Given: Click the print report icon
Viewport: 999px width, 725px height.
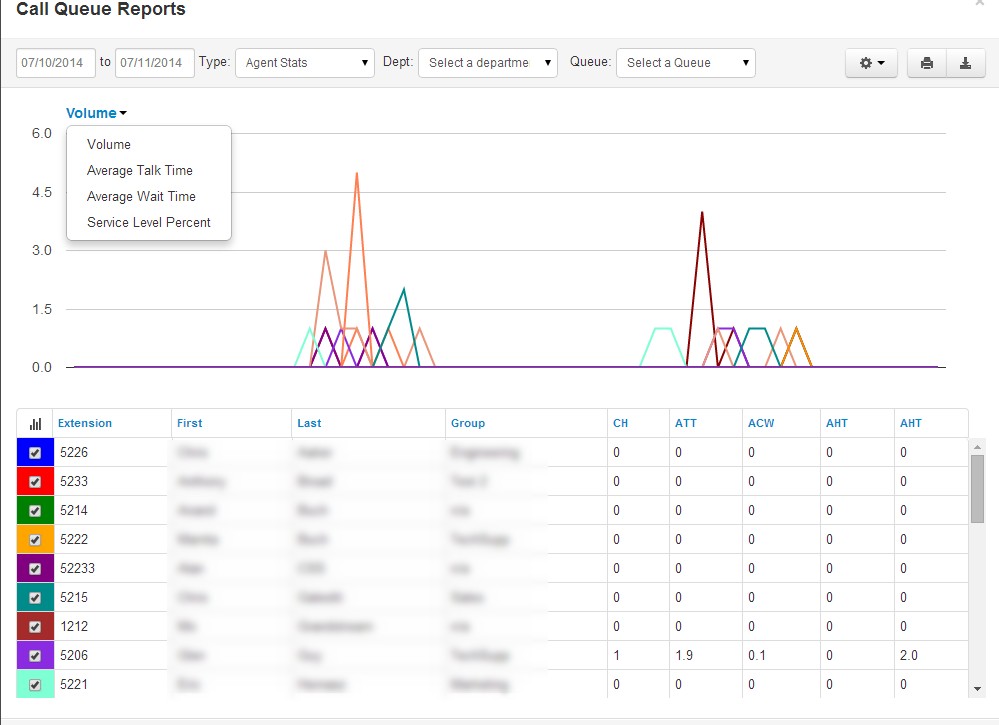Looking at the screenshot, I should pyautogui.click(x=927, y=63).
